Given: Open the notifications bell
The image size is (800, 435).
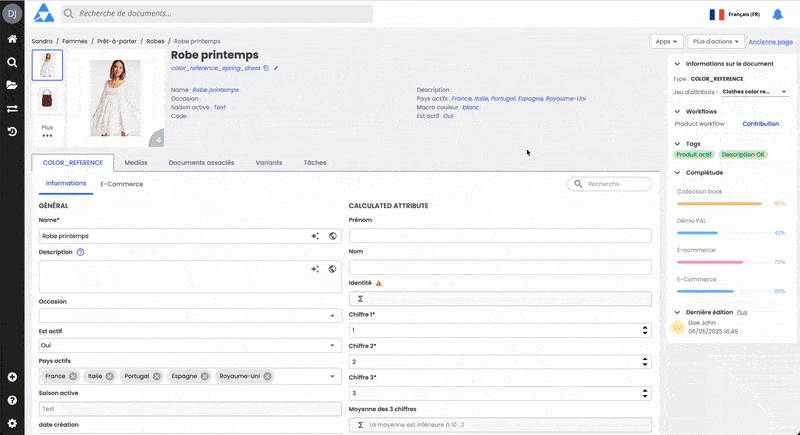Looking at the screenshot, I should click(778, 14).
